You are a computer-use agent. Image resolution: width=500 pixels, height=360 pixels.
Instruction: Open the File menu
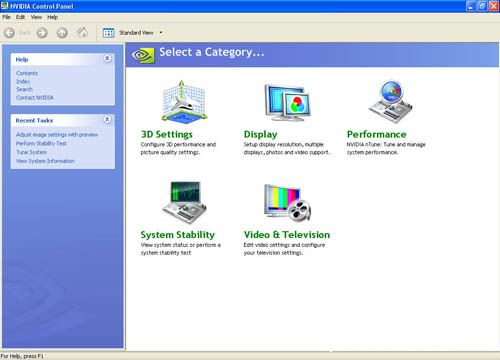6,17
